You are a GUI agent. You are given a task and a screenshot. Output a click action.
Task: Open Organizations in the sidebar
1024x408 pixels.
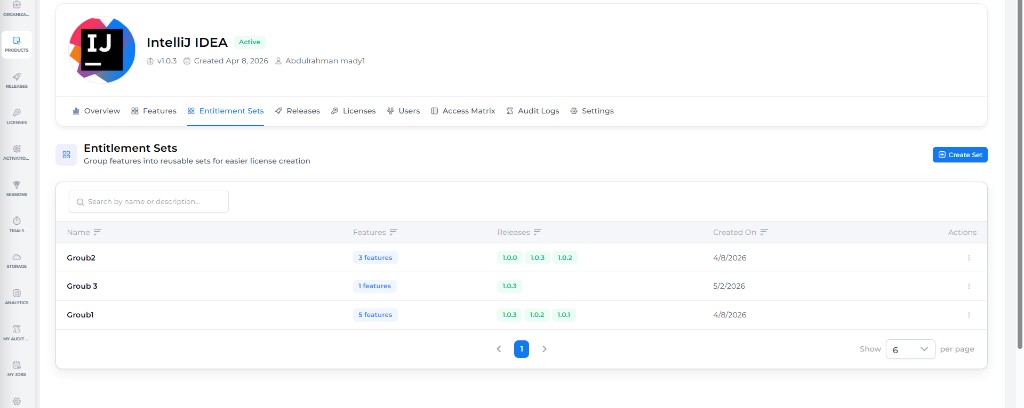[x=16, y=8]
